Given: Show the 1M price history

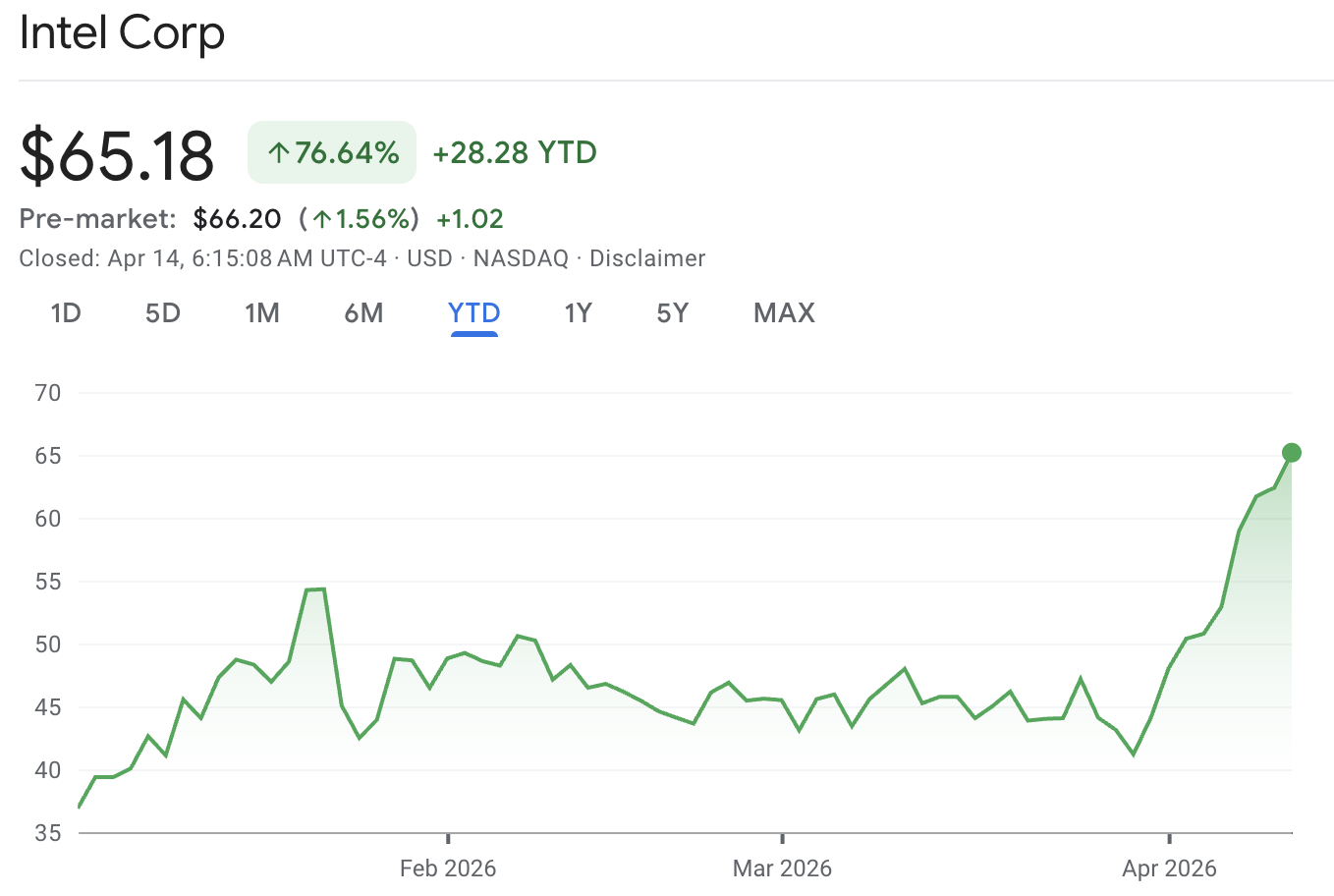Looking at the screenshot, I should pyautogui.click(x=262, y=313).
